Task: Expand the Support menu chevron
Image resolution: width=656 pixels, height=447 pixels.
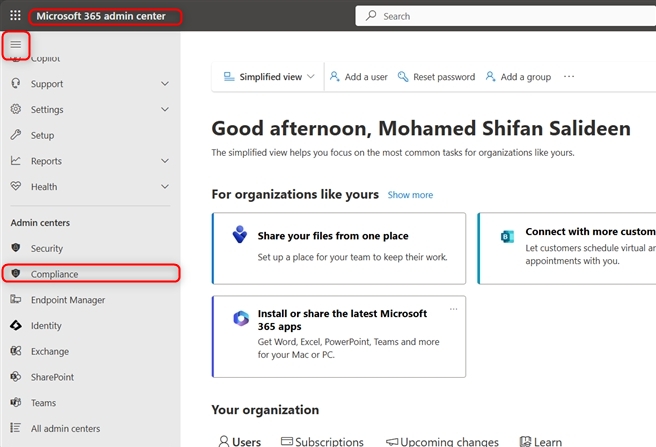Action: [165, 84]
